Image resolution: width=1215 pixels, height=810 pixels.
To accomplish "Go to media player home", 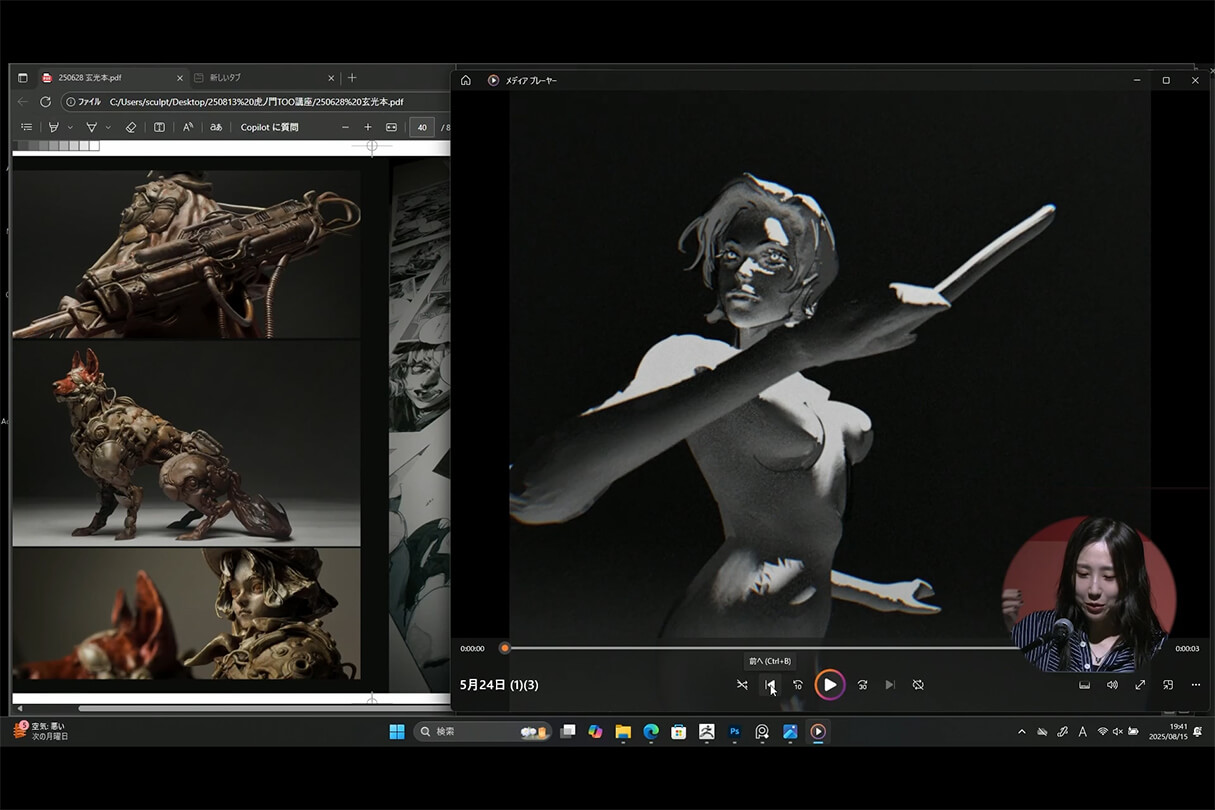I will tap(466, 80).
